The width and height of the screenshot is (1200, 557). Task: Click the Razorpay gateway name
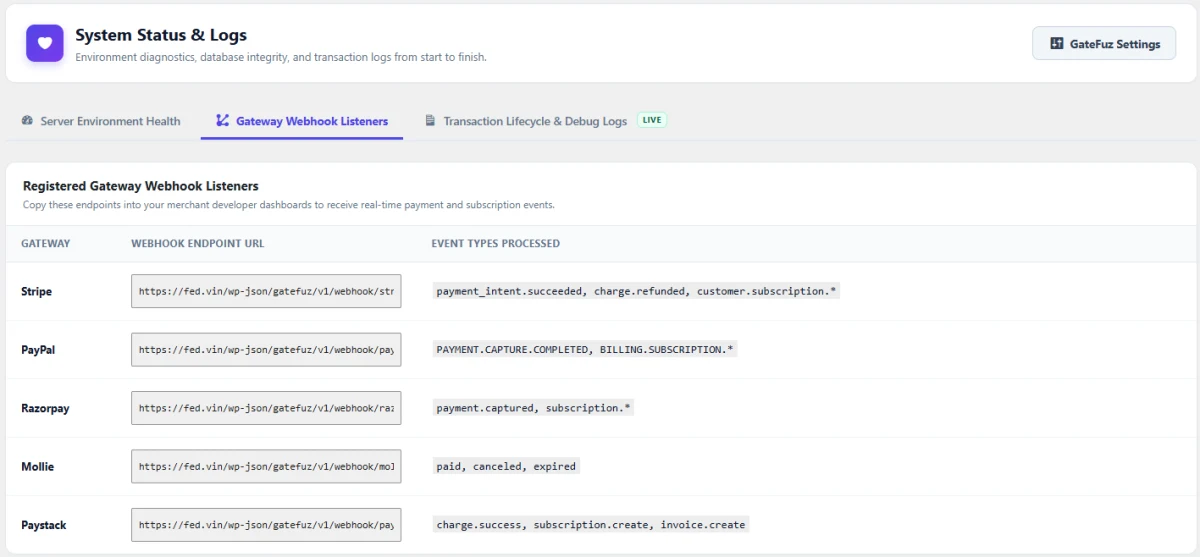tap(45, 408)
